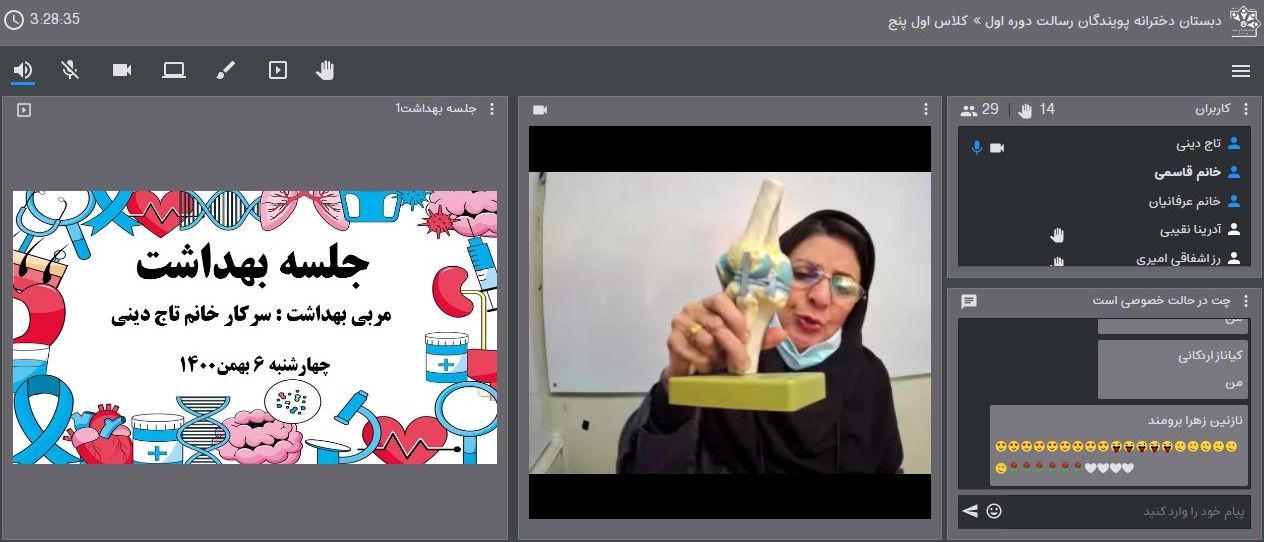Raise hand using the hand icon

click(x=325, y=70)
